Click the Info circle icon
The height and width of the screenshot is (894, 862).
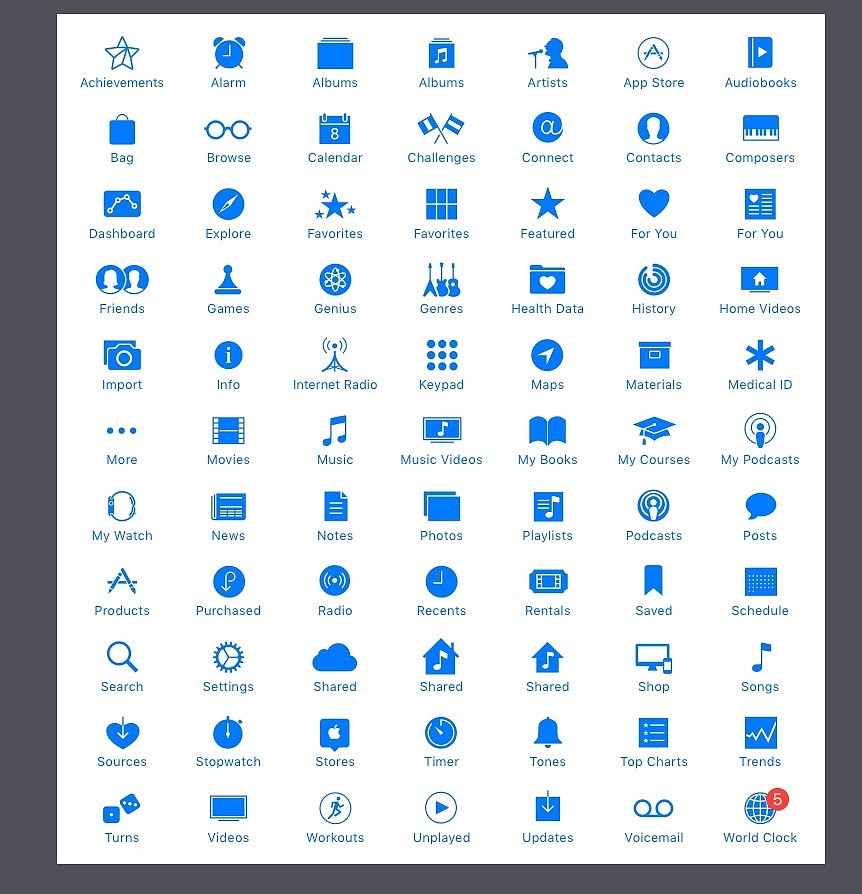click(x=228, y=355)
